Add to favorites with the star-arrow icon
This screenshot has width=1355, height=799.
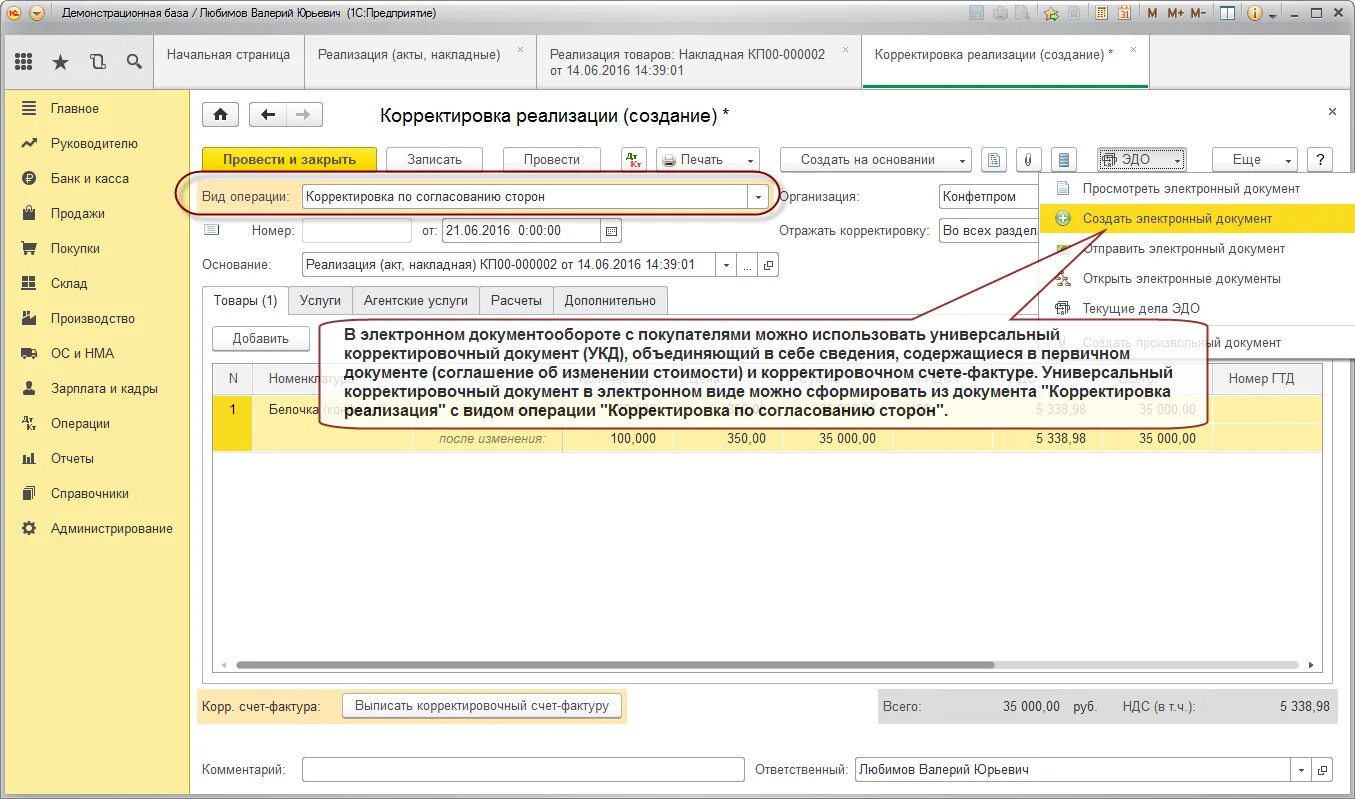click(x=1051, y=14)
